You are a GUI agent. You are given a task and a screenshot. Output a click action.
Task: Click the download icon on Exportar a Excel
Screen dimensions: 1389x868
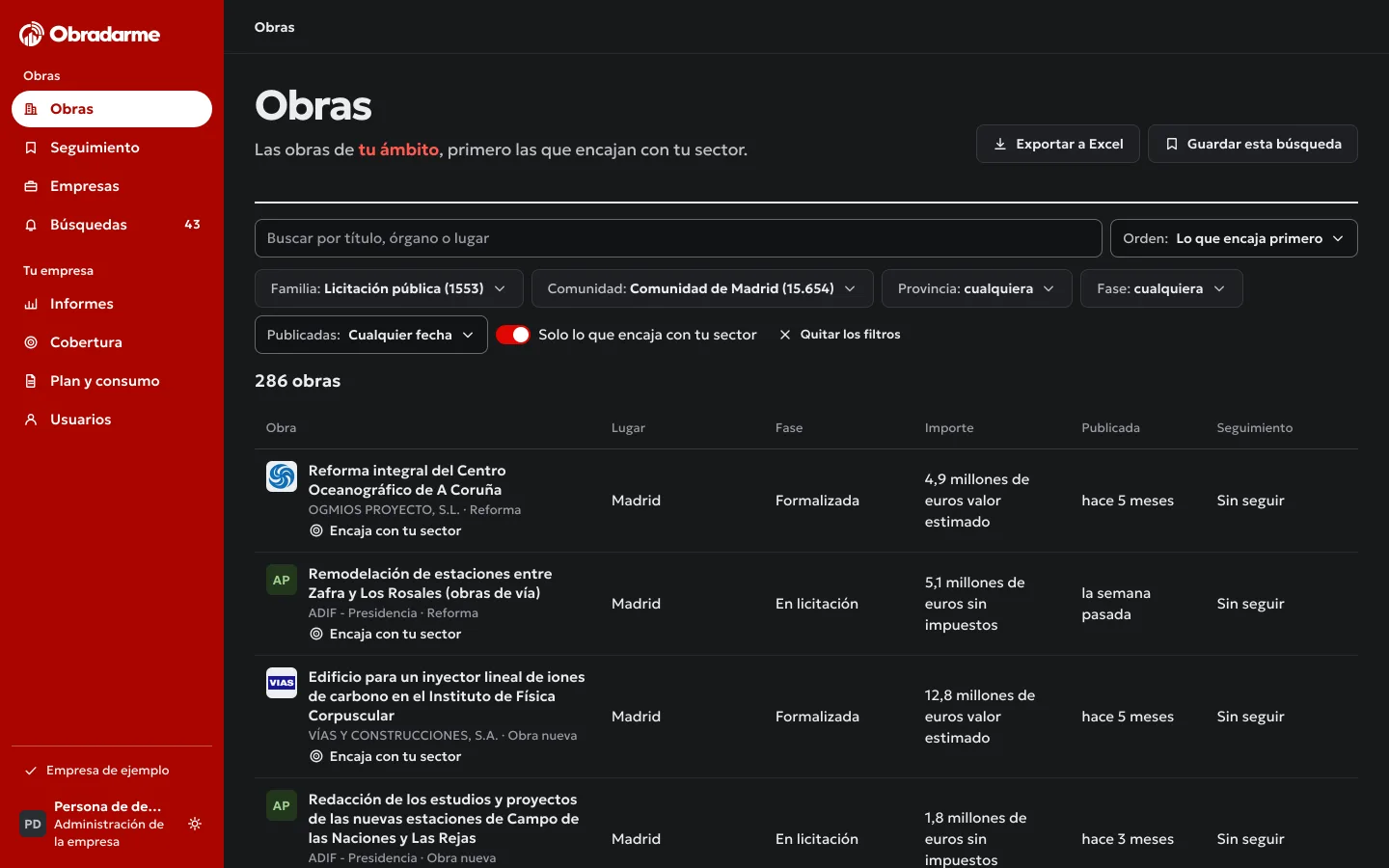[x=1000, y=144]
